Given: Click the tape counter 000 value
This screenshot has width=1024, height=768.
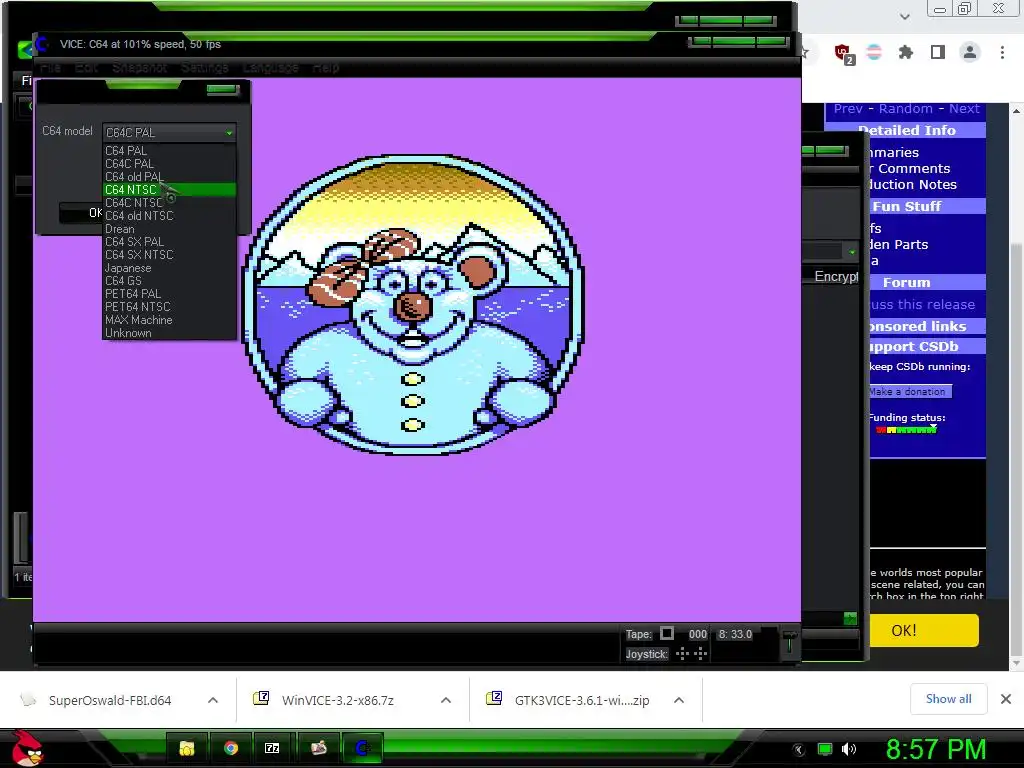Looking at the screenshot, I should tap(697, 634).
